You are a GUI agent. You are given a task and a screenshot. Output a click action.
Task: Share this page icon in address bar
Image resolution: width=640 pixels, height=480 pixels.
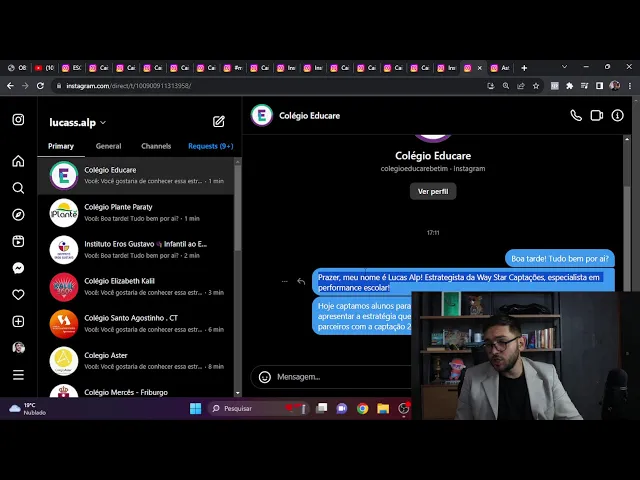(x=521, y=86)
